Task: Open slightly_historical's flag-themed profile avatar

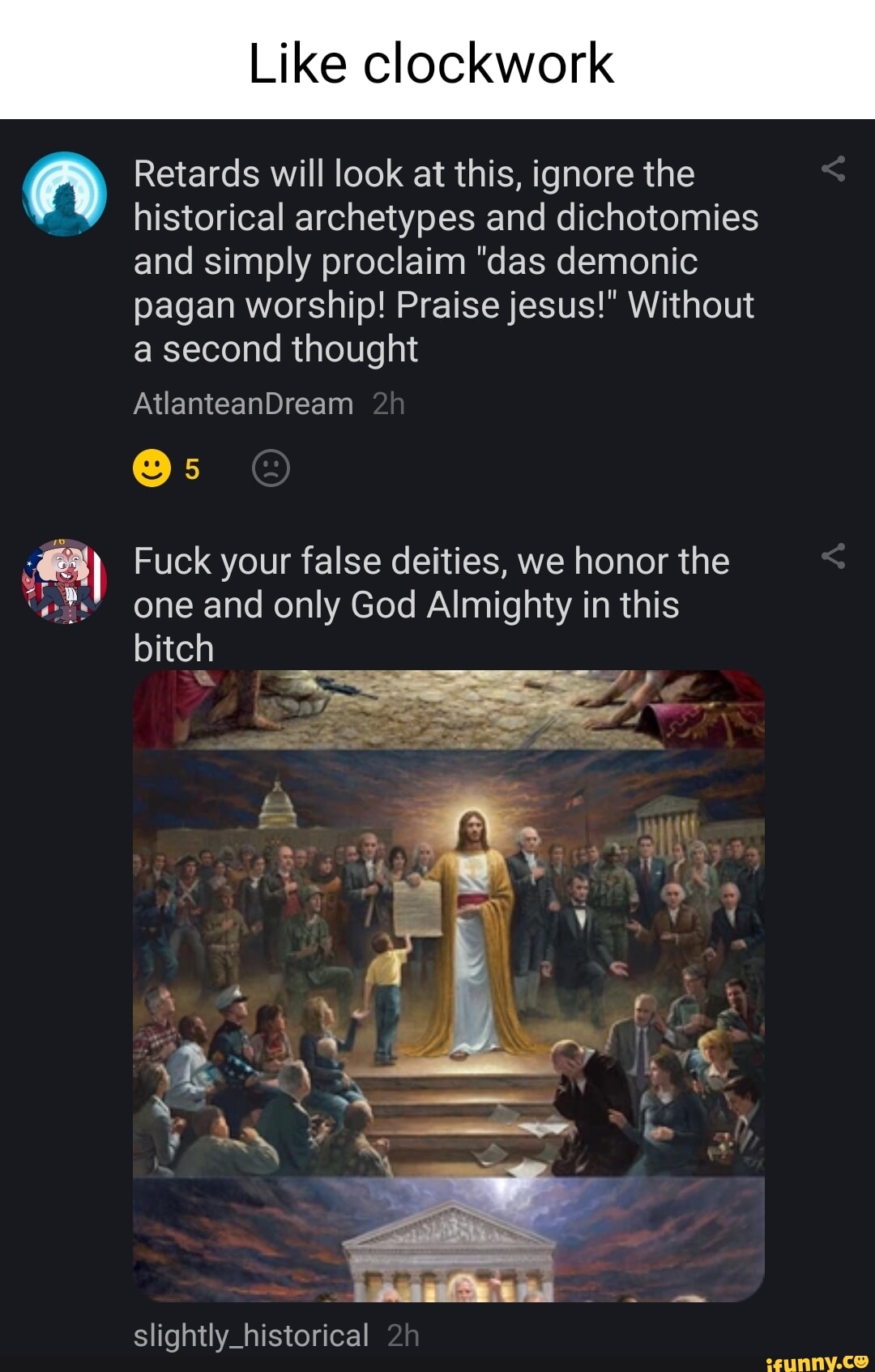Action: coord(64,580)
